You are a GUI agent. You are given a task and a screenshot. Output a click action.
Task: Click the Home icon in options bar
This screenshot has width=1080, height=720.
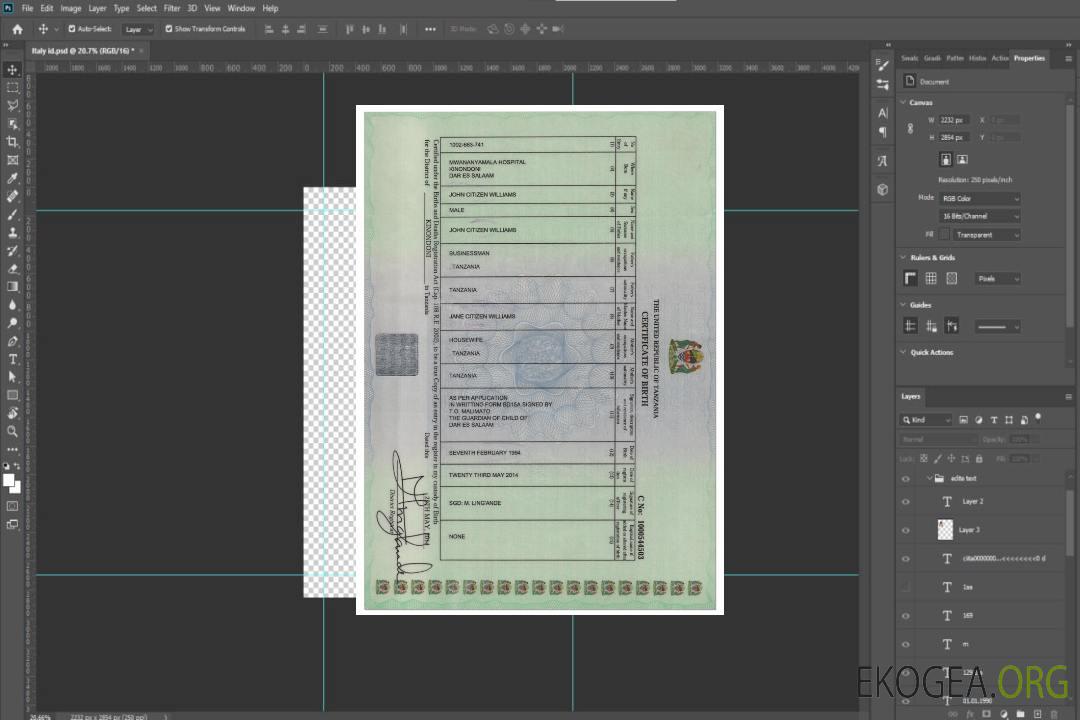coord(17,29)
